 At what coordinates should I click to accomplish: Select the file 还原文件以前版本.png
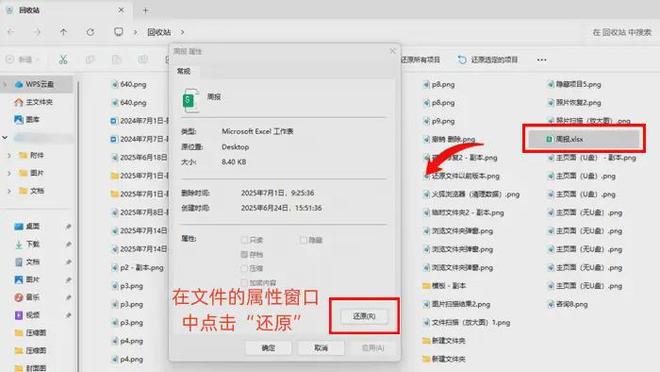(461, 175)
